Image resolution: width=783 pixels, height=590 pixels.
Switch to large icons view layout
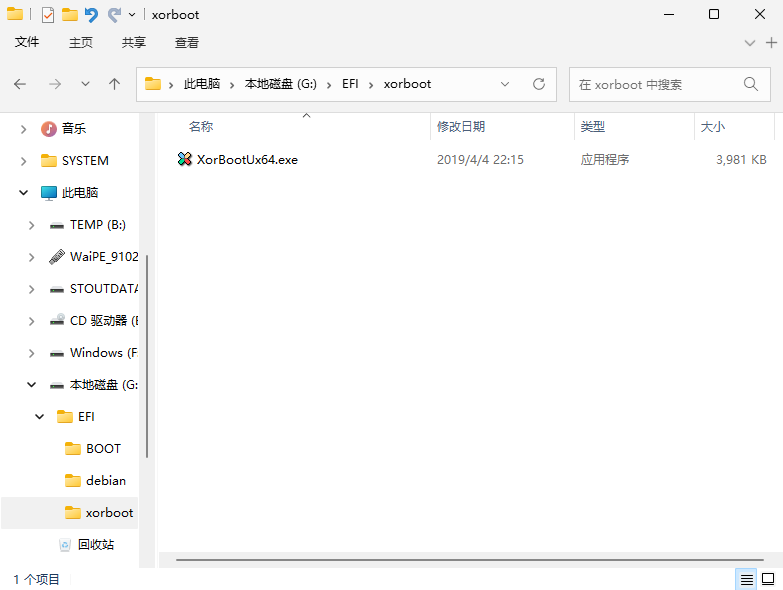768,580
